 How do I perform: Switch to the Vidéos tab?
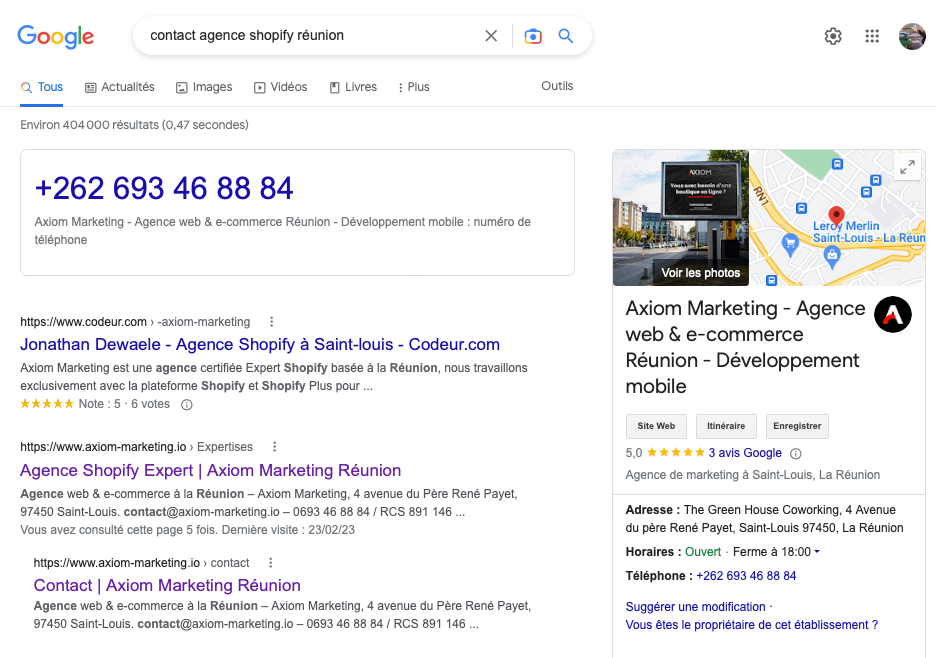[x=281, y=87]
